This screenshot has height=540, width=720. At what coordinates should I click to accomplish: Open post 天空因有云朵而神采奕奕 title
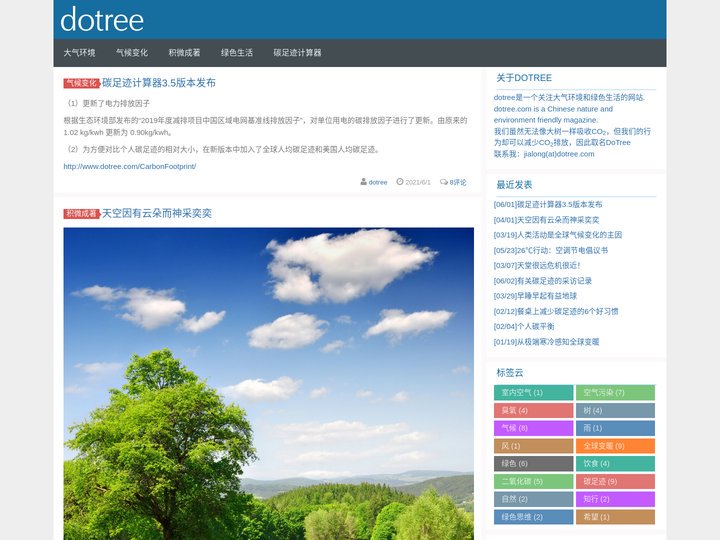pyautogui.click(x=157, y=213)
